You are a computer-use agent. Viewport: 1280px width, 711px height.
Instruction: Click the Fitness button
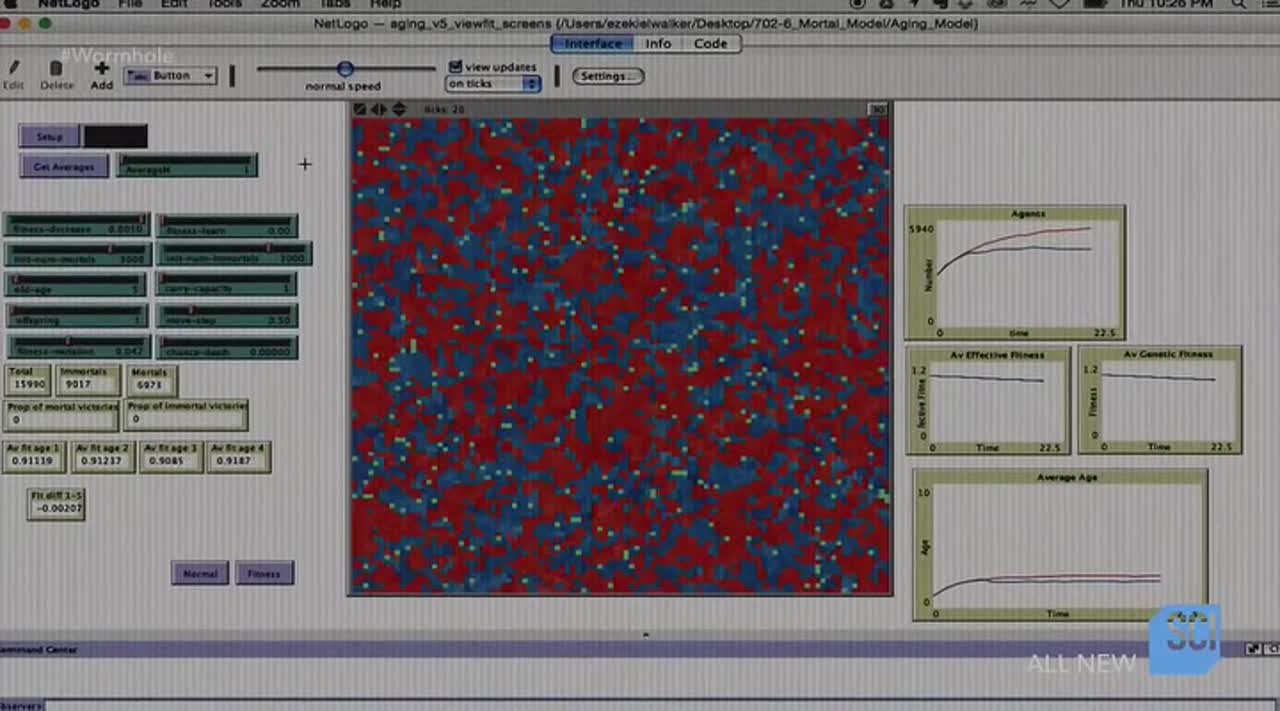(264, 574)
